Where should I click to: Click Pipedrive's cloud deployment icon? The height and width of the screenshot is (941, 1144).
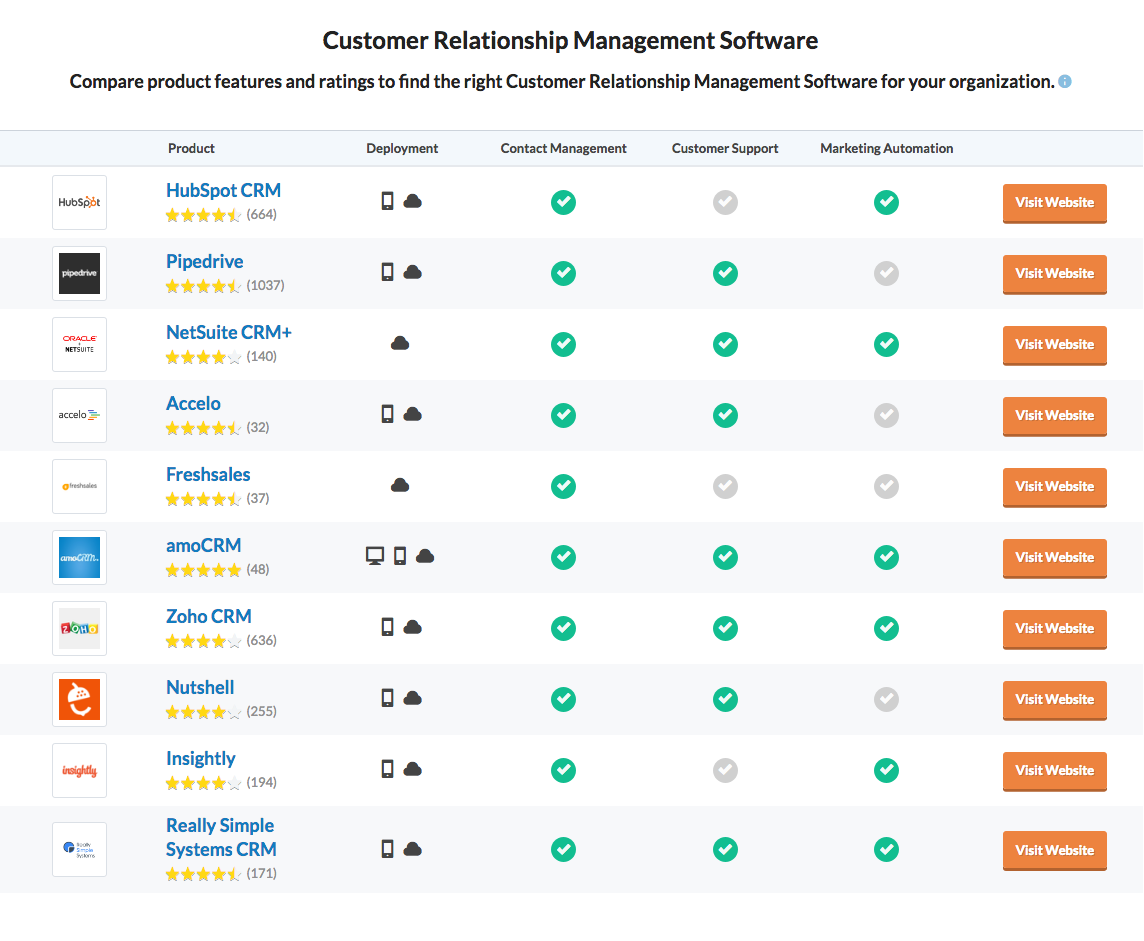(412, 272)
